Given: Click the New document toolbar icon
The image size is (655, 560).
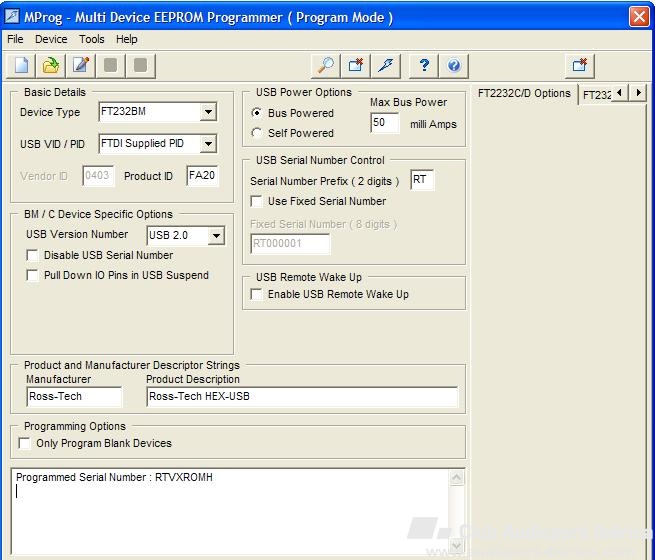Looking at the screenshot, I should click(21, 66).
